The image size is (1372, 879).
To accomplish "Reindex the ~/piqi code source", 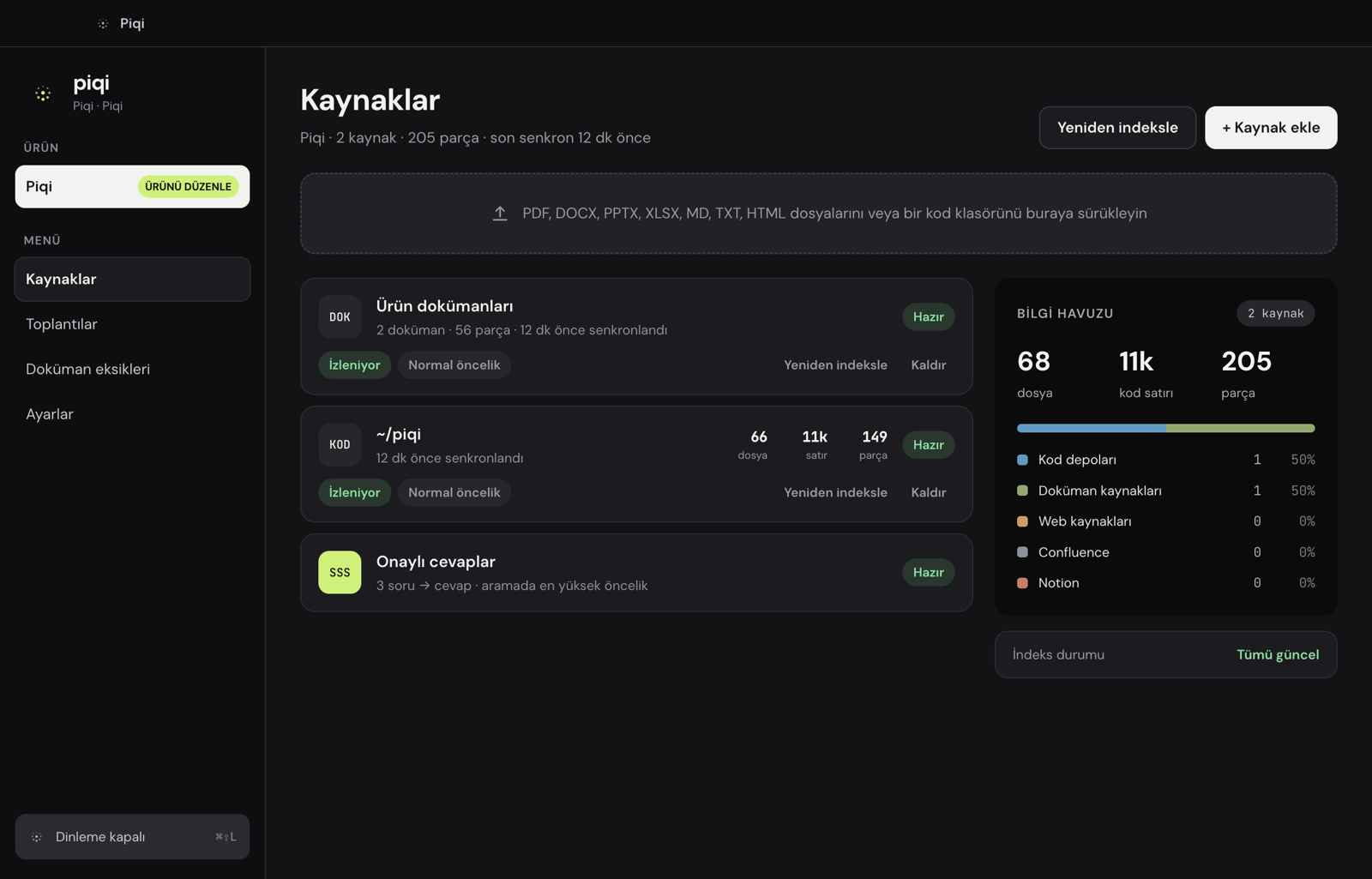I will pyautogui.click(x=835, y=492).
